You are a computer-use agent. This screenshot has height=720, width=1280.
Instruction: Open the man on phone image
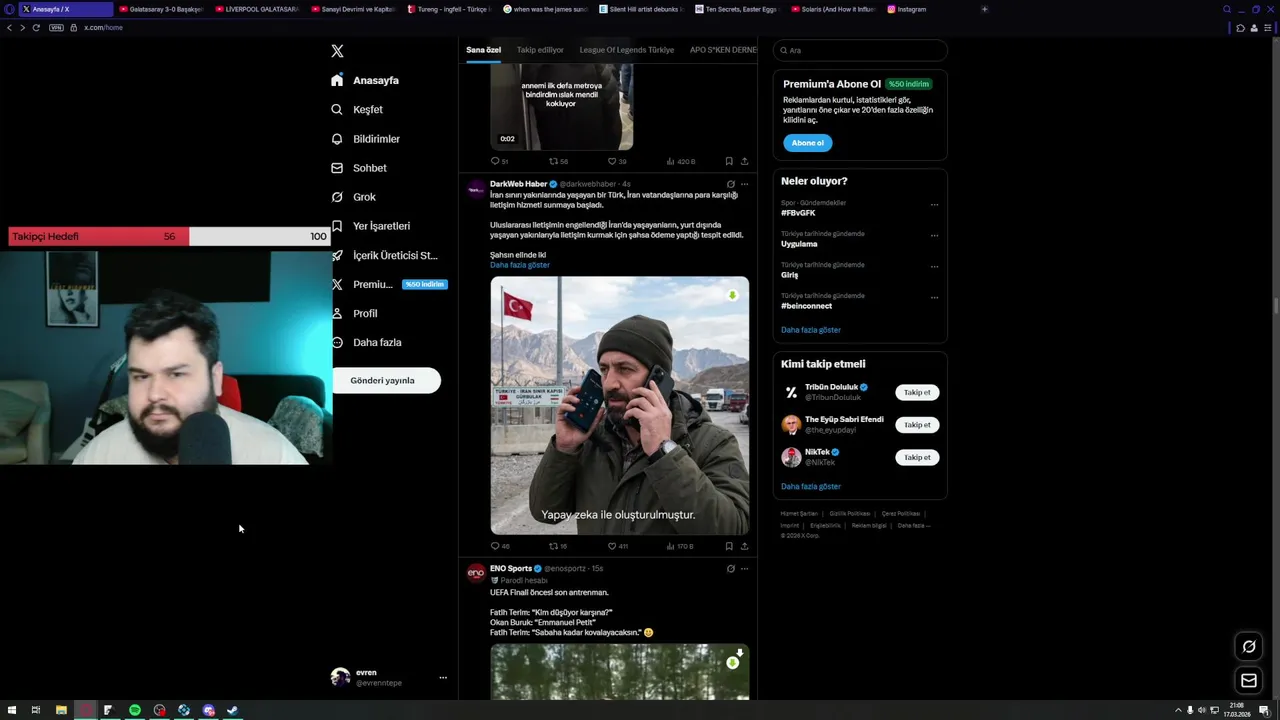pos(619,405)
